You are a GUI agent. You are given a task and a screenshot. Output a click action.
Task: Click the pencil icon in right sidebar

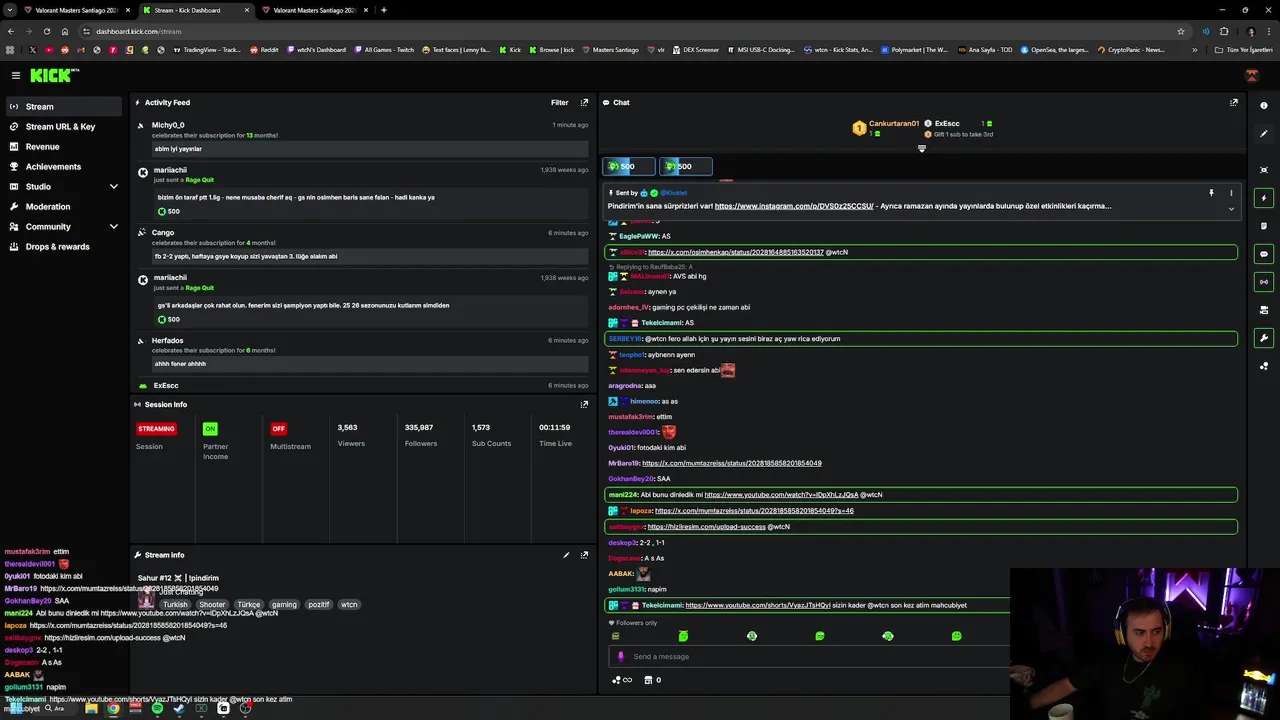pyautogui.click(x=1264, y=134)
